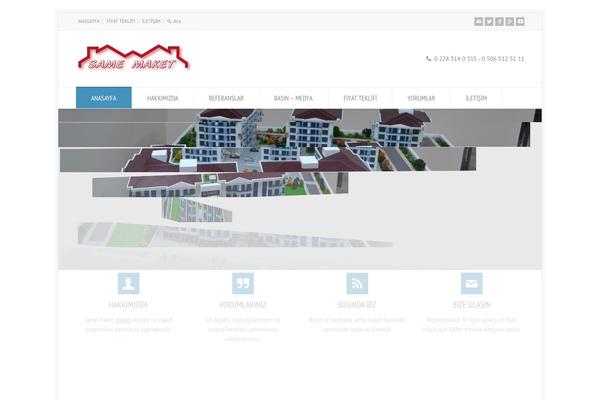Click the search magnifier icon in top bar
The image size is (600, 400).
pos(169,21)
